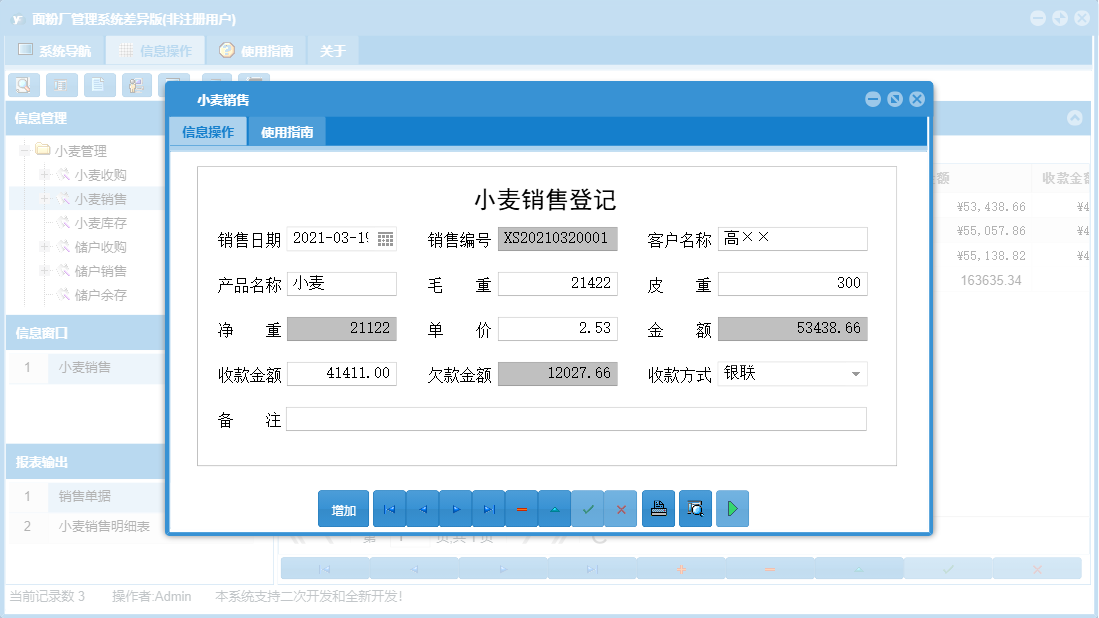This screenshot has width=1099, height=618.
Task: Run report with the green play icon
Action: point(732,508)
